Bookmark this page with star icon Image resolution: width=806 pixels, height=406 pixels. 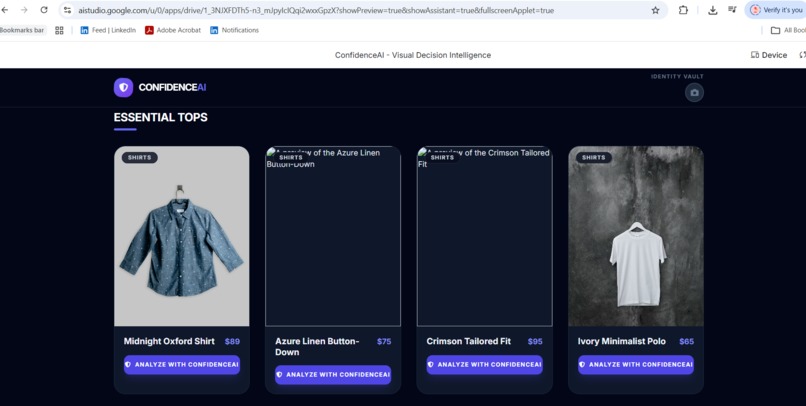coord(655,10)
